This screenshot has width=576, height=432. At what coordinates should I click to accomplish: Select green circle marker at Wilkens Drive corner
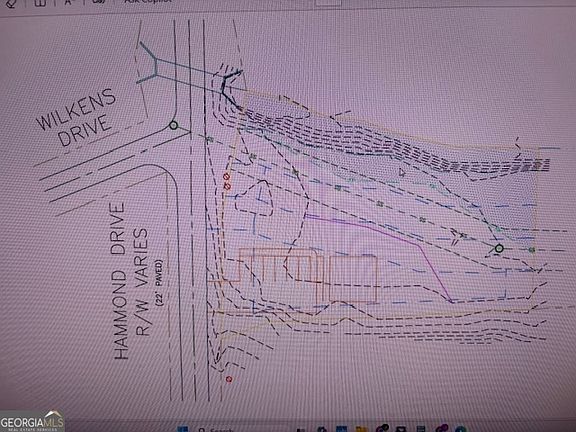tap(173, 126)
